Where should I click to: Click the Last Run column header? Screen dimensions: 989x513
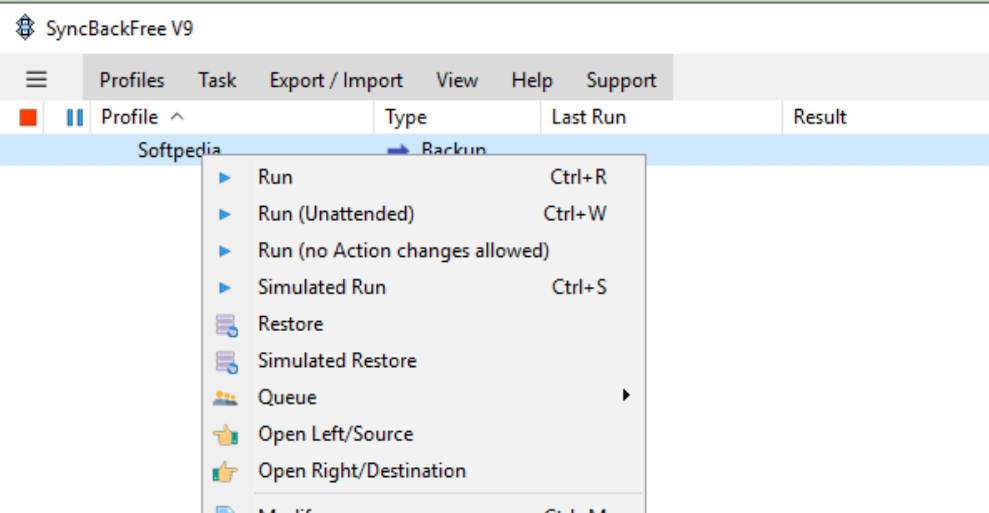click(589, 117)
